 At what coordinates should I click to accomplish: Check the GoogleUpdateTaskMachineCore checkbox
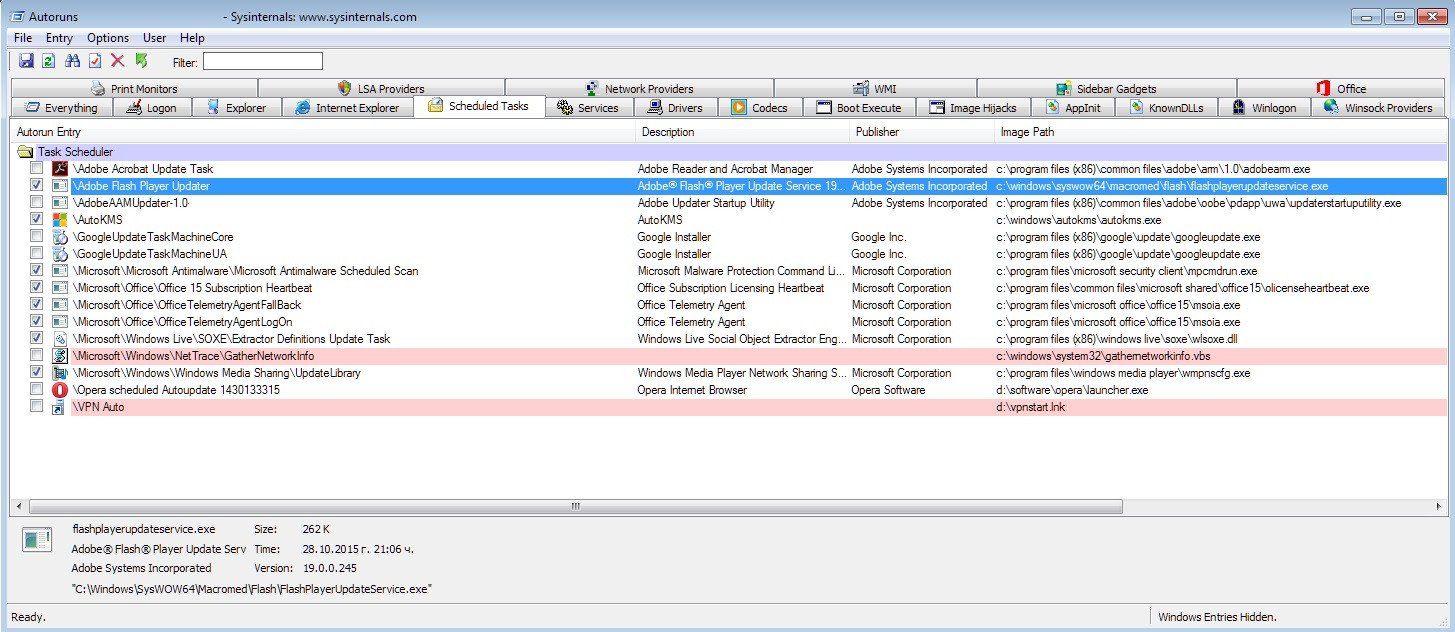37,237
